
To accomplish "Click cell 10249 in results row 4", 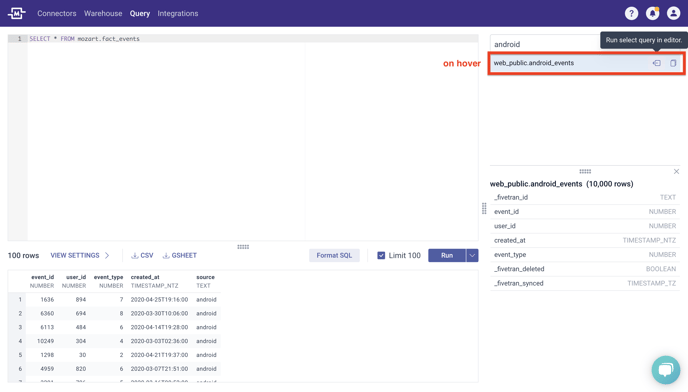I will (x=46, y=341).
